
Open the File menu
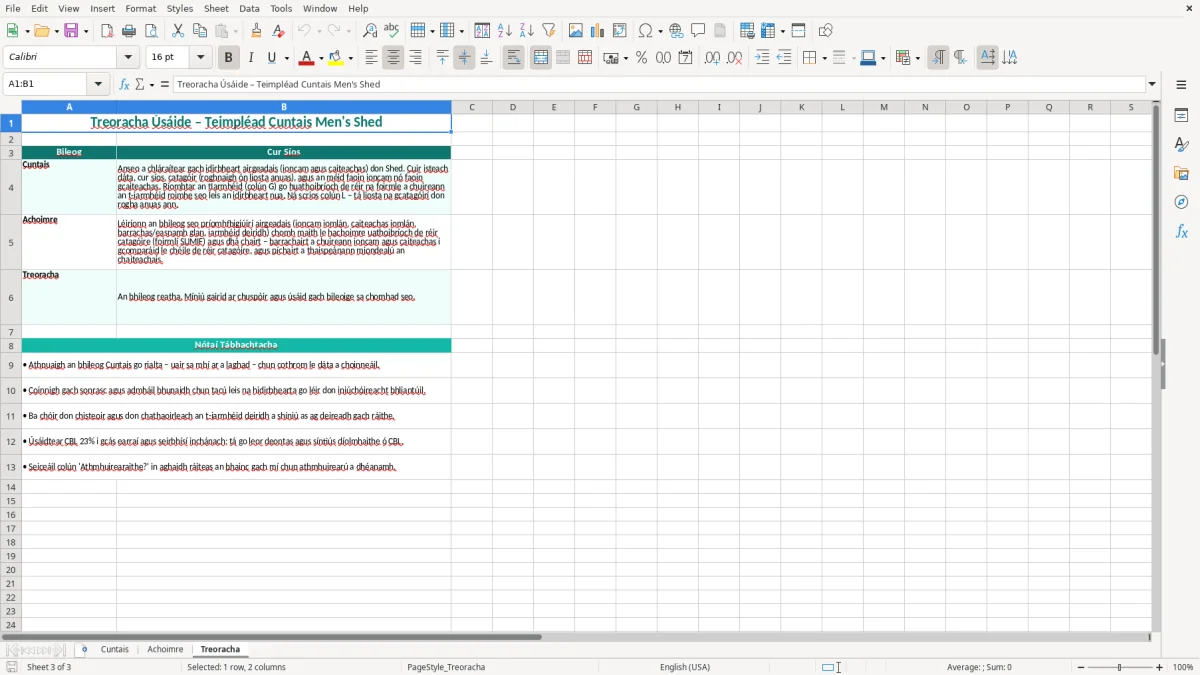[12, 8]
